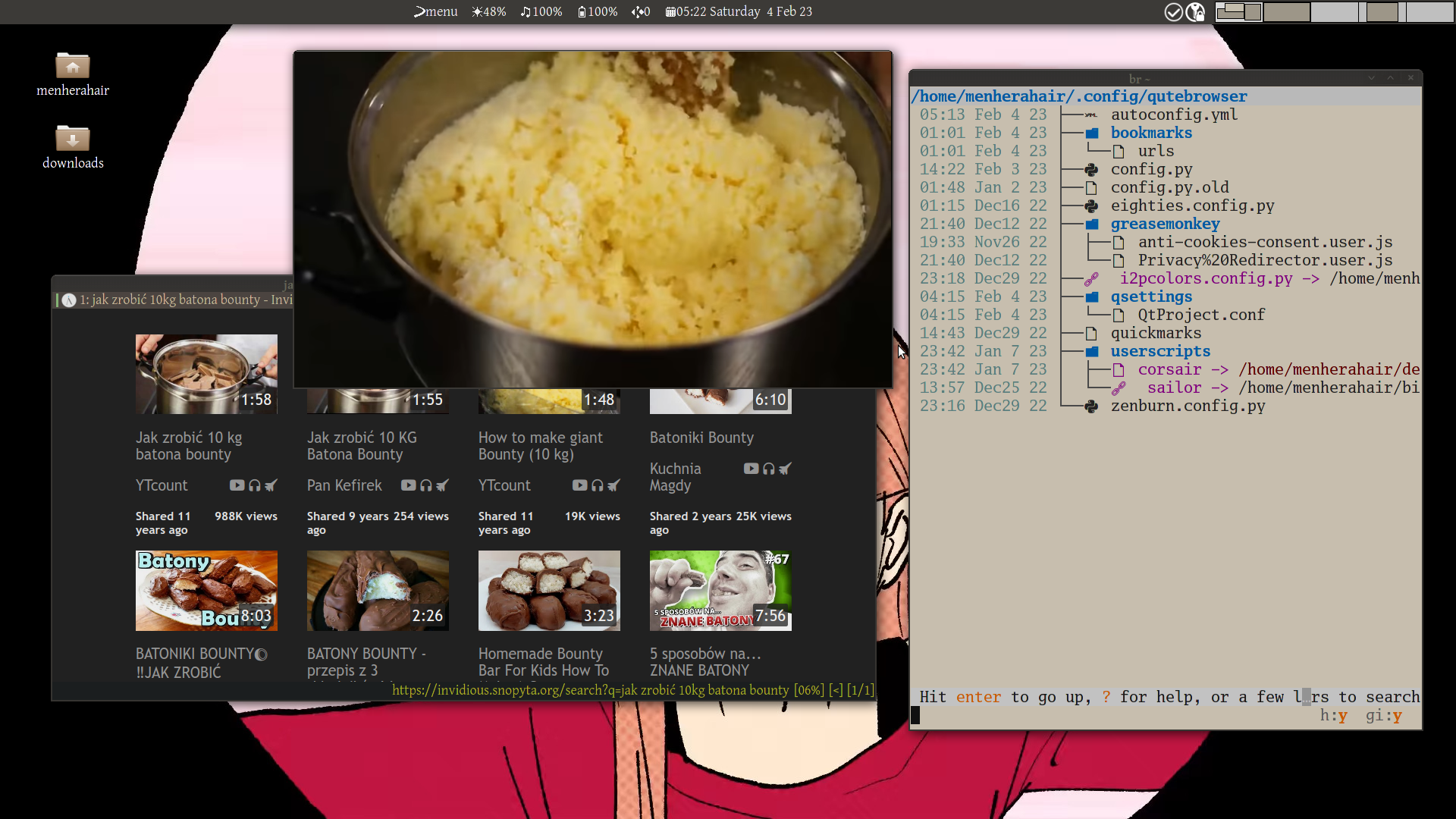
Task: Open the Pan Kefirek channel link
Action: [344, 485]
